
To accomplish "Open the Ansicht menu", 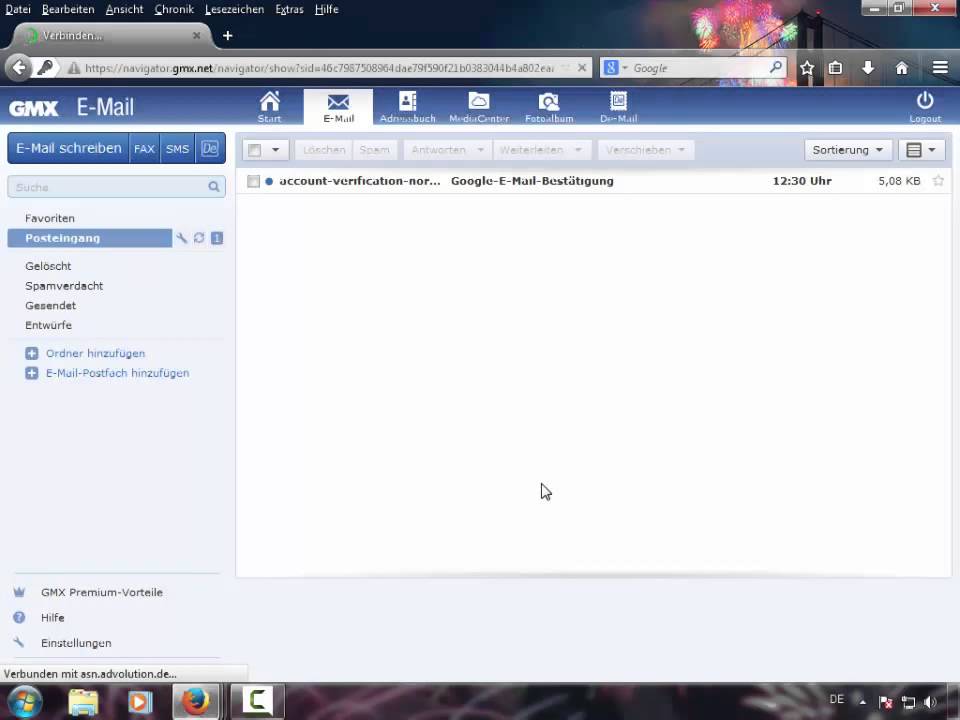I will [x=124, y=9].
